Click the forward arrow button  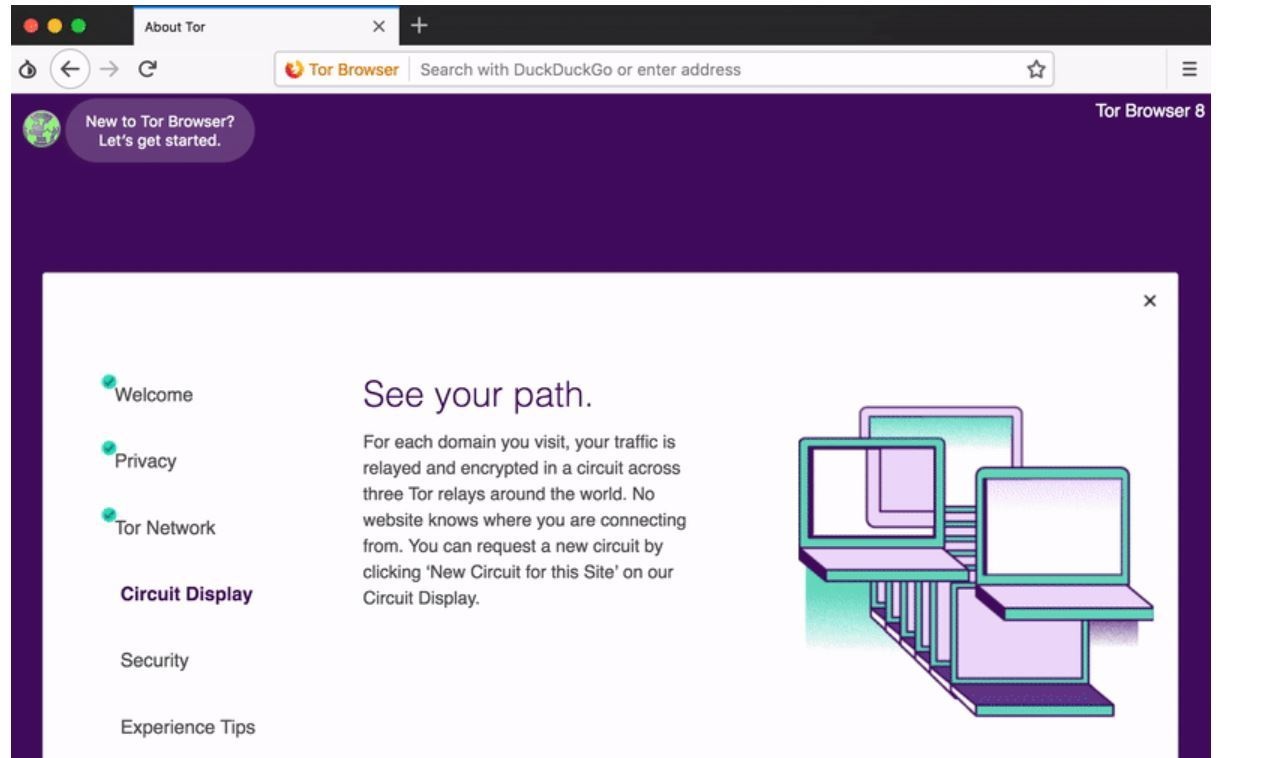coord(110,69)
